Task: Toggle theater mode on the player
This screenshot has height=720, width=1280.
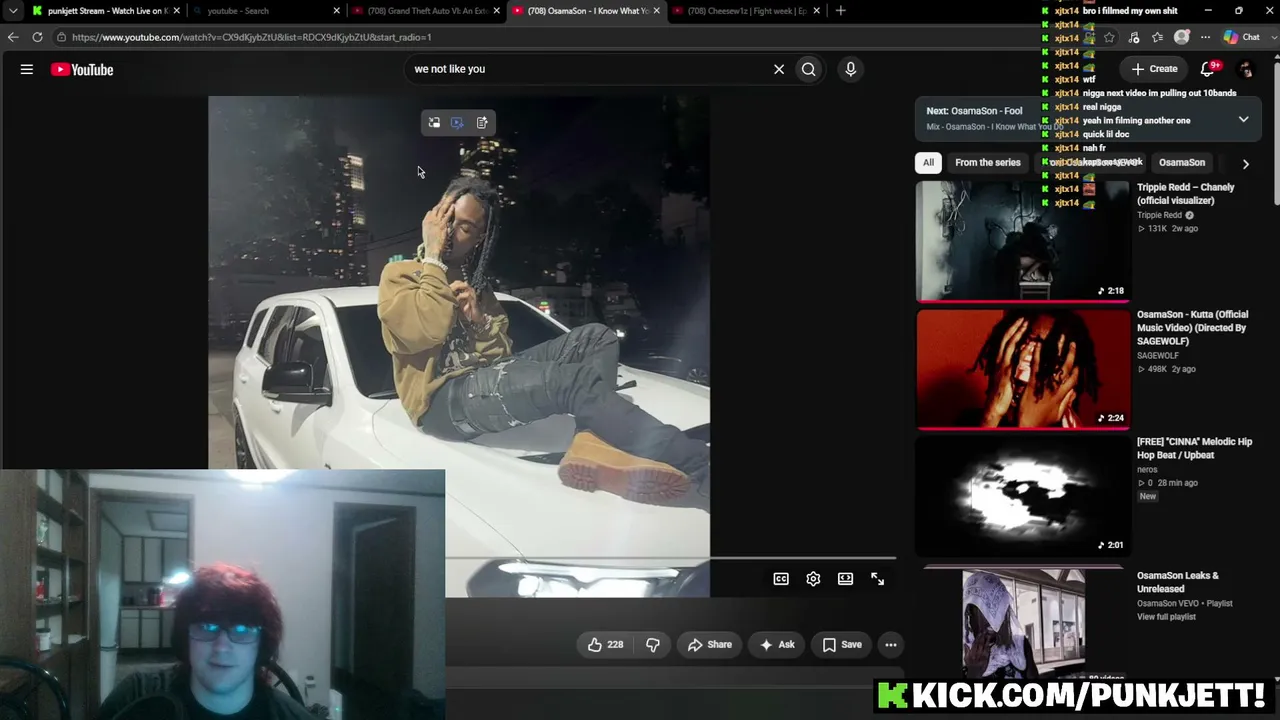Action: coord(845,579)
